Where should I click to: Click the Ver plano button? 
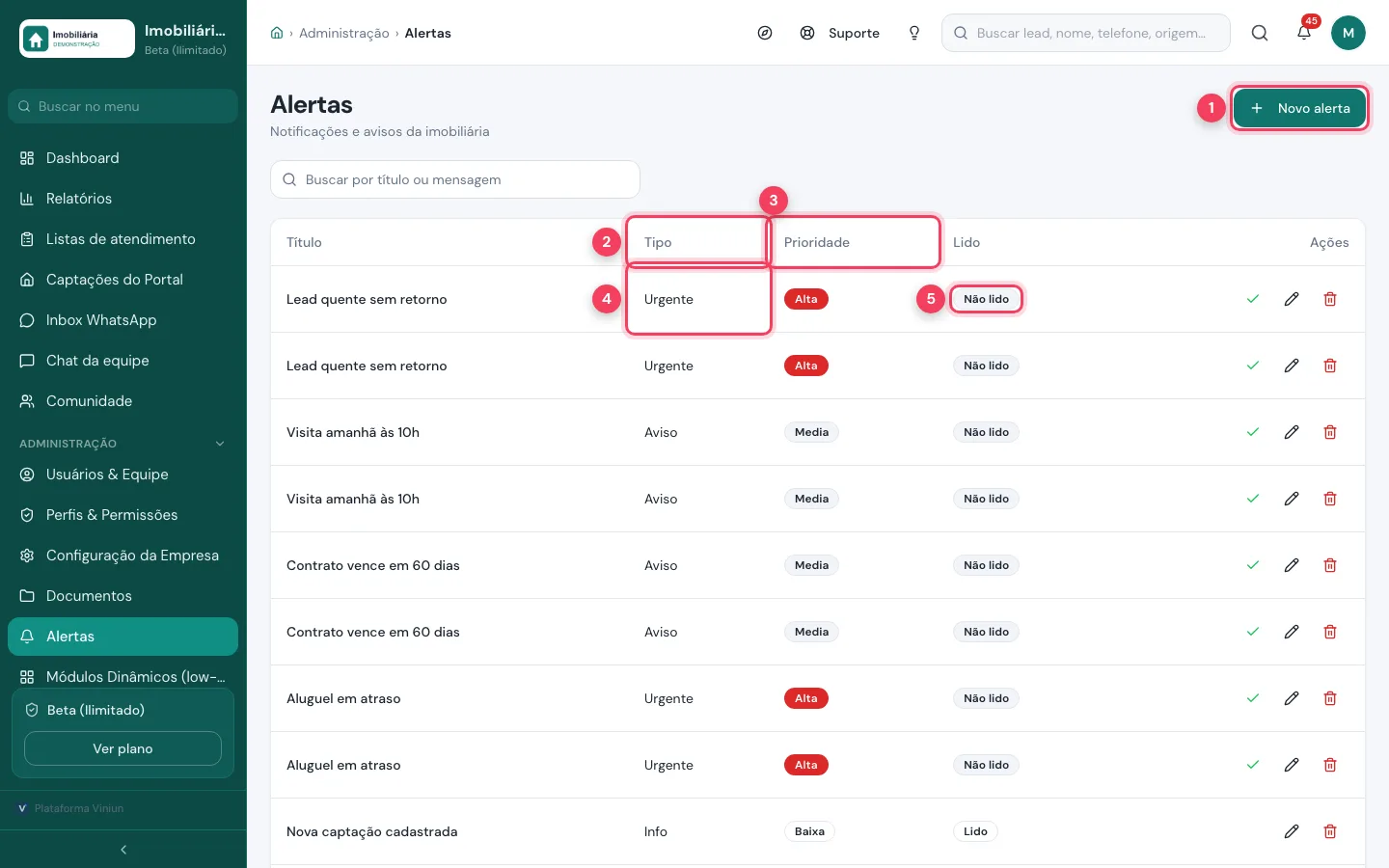pyautogui.click(x=123, y=748)
